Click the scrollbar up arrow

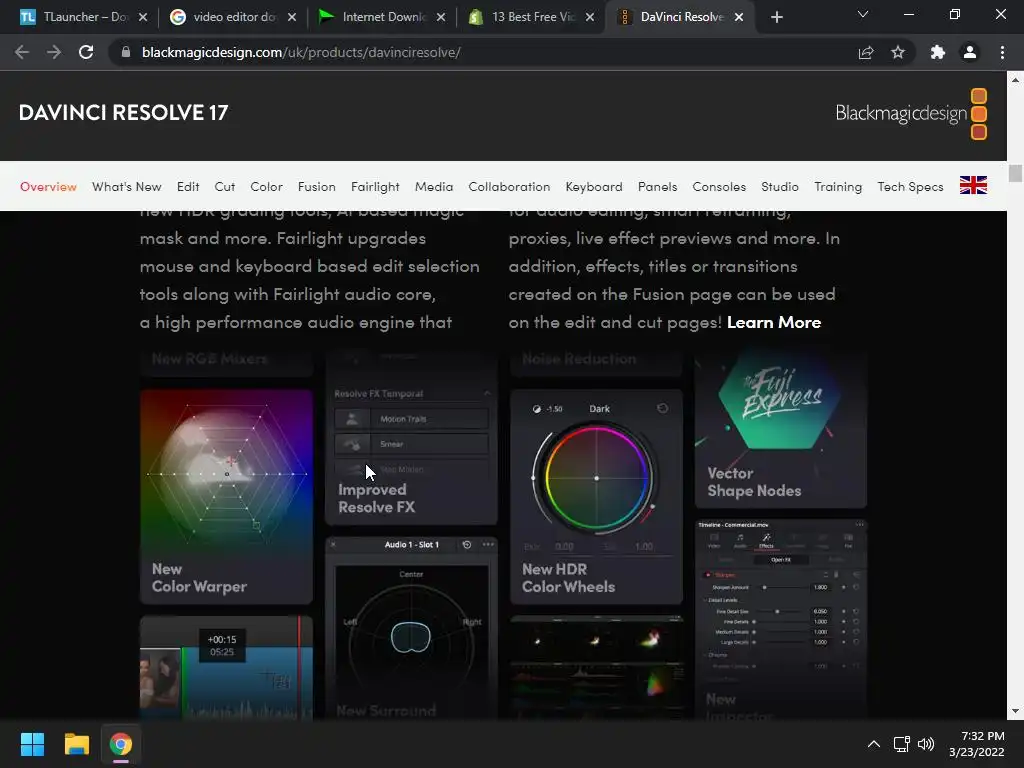click(1015, 80)
